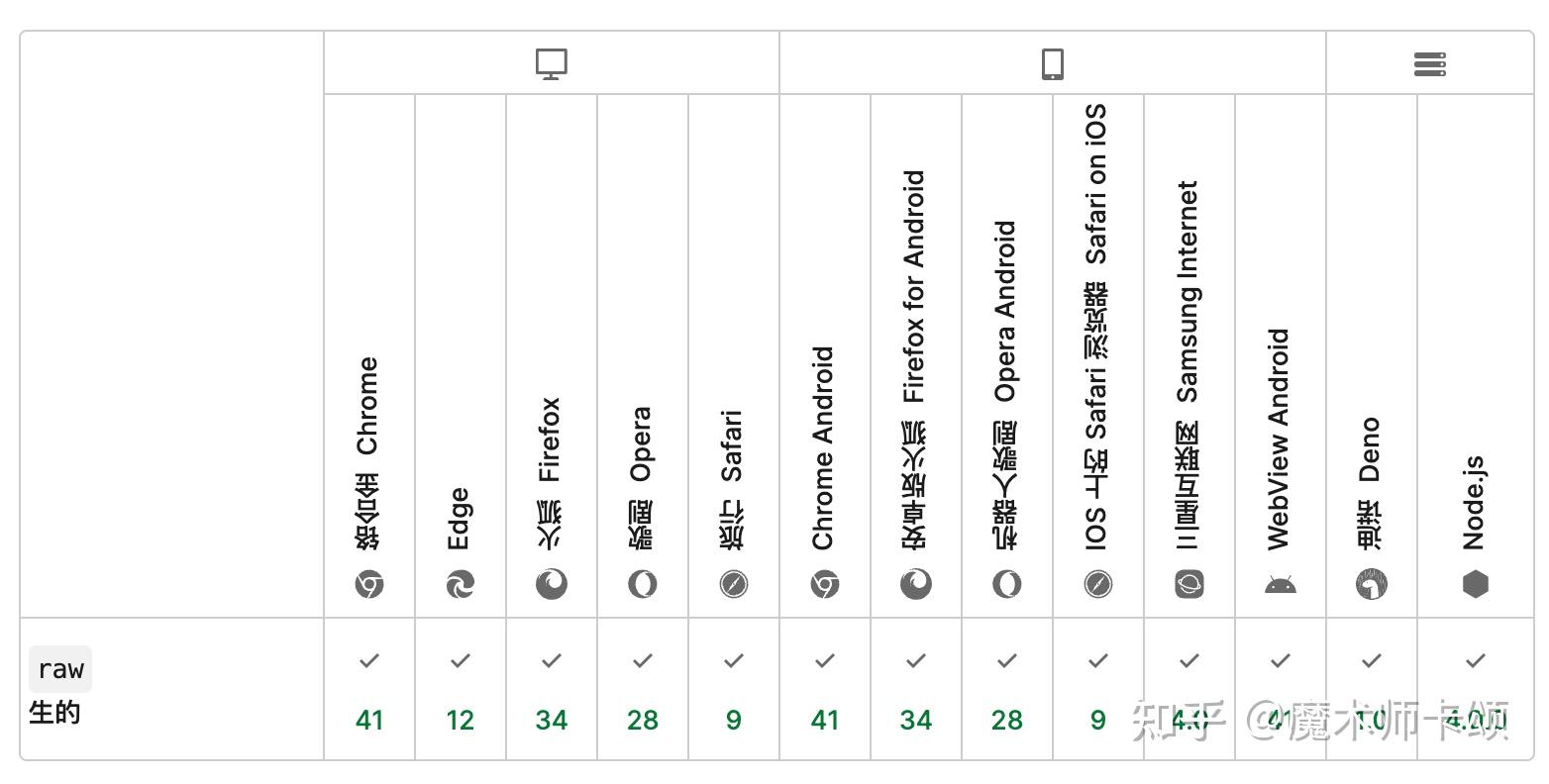
Task: Click the WebView Android robot icon
Action: (x=1281, y=585)
